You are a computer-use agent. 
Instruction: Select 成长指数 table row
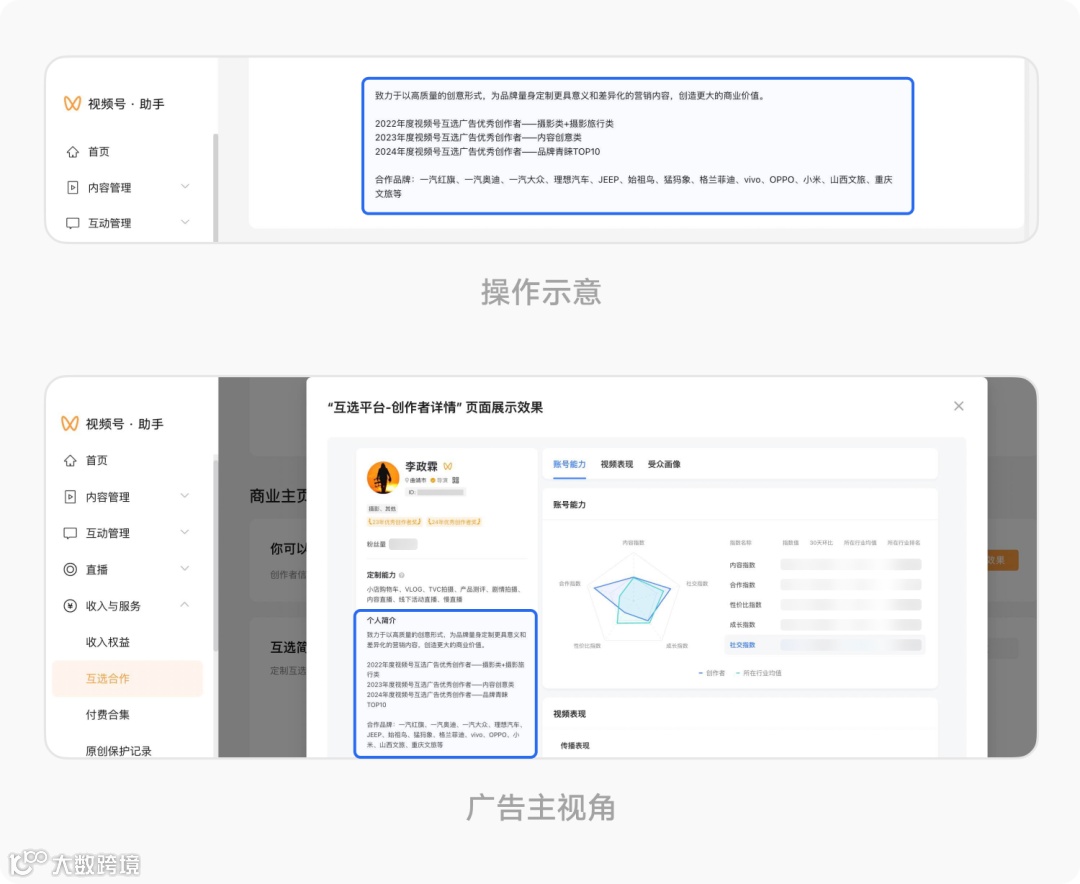pyautogui.click(x=824, y=625)
